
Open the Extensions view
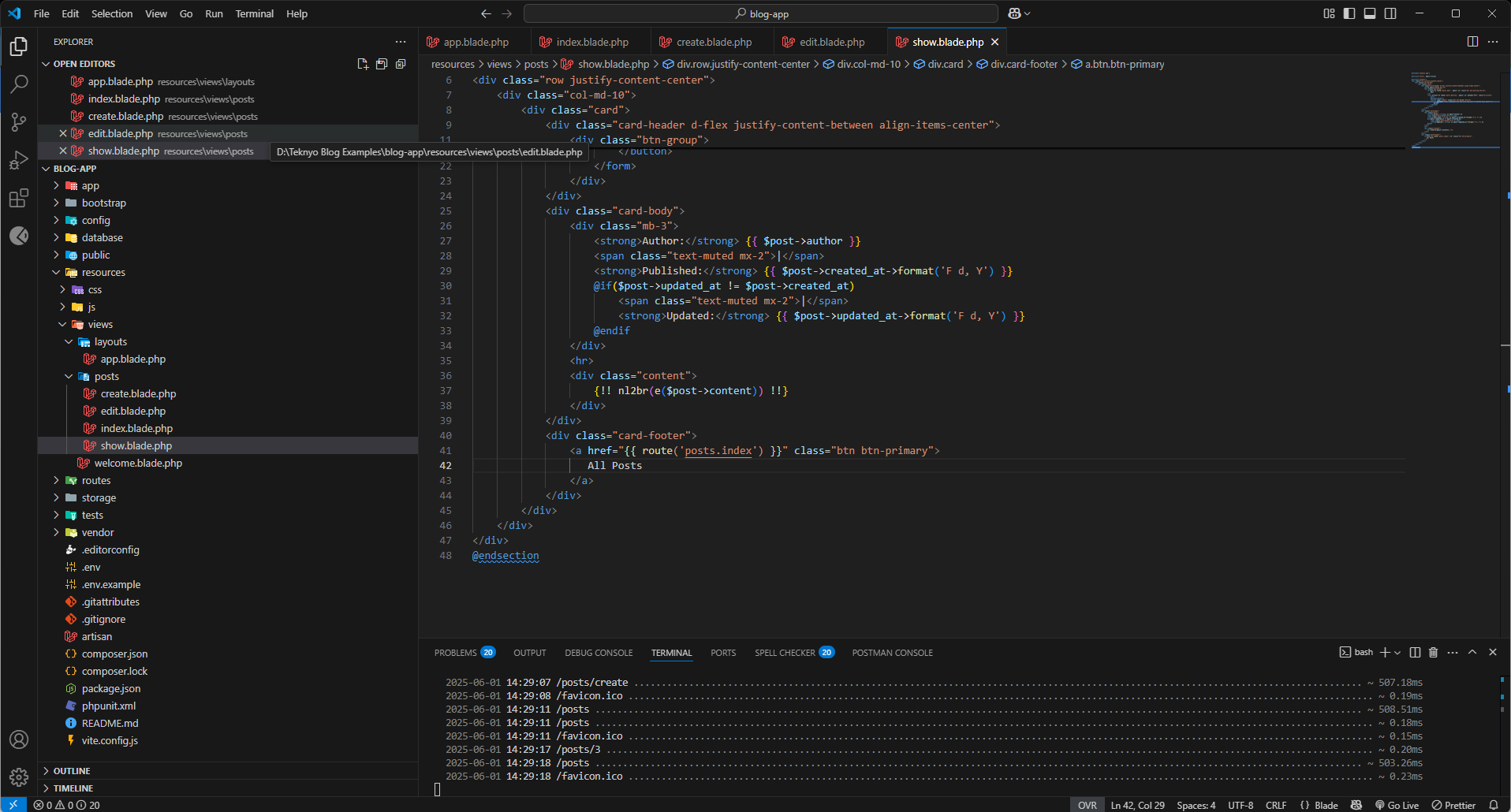pos(19,198)
